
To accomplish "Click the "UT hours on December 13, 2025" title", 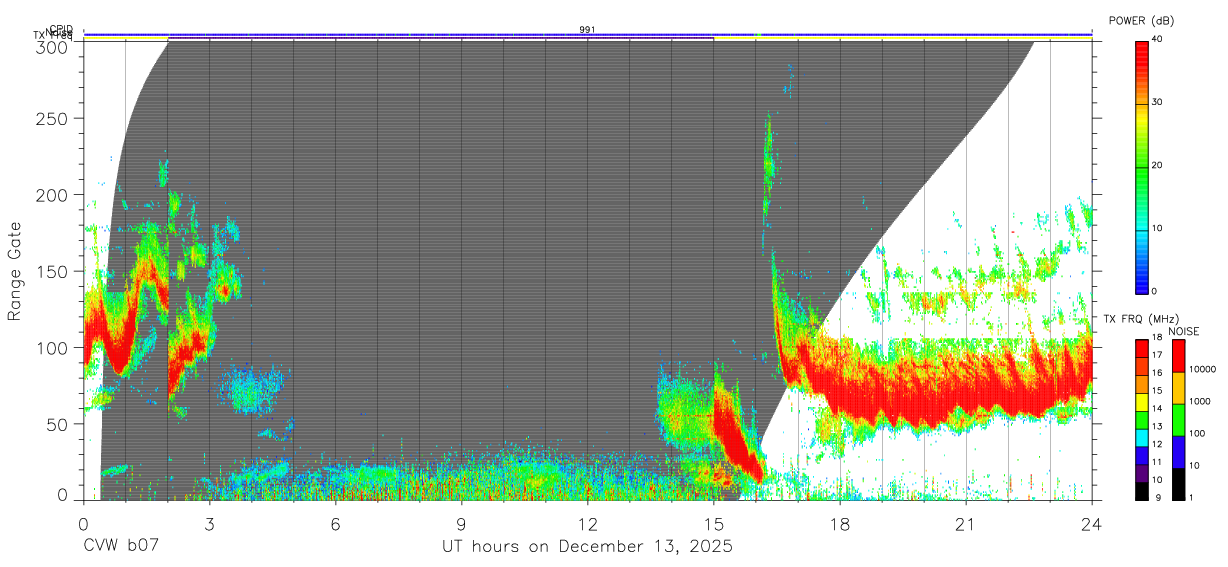I will [x=588, y=547].
